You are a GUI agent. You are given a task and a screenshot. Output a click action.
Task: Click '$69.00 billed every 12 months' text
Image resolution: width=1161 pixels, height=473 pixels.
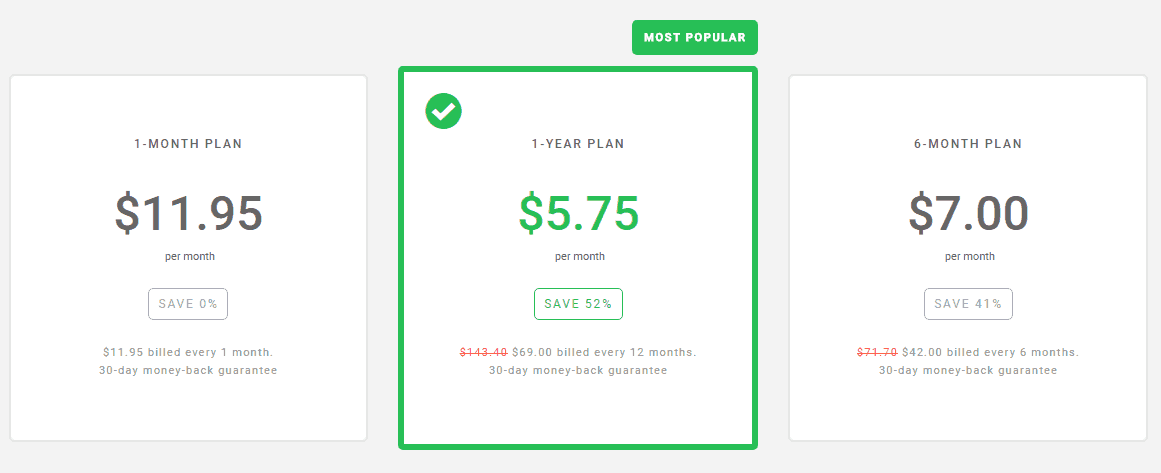click(604, 352)
